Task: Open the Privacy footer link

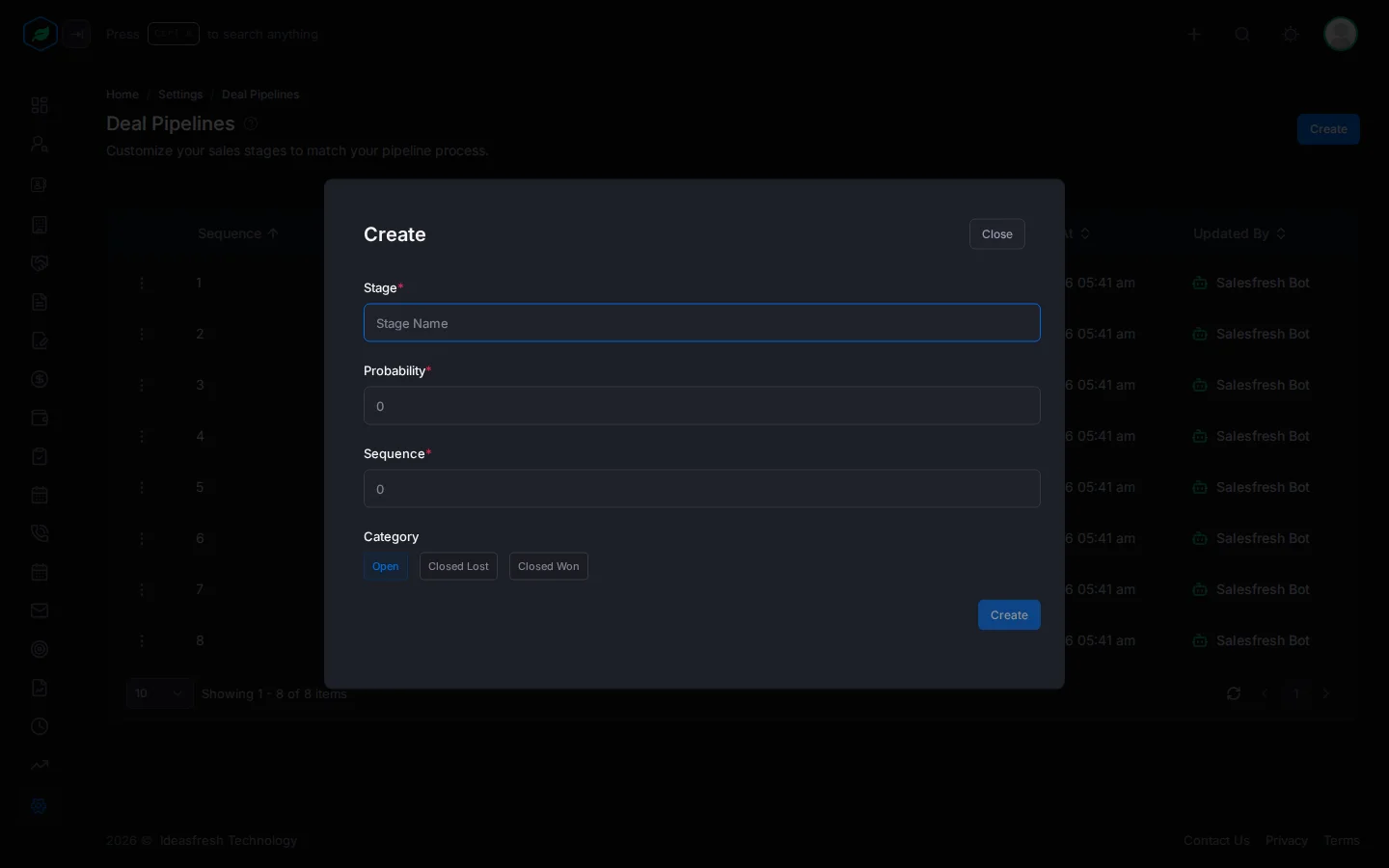Action: [1287, 841]
